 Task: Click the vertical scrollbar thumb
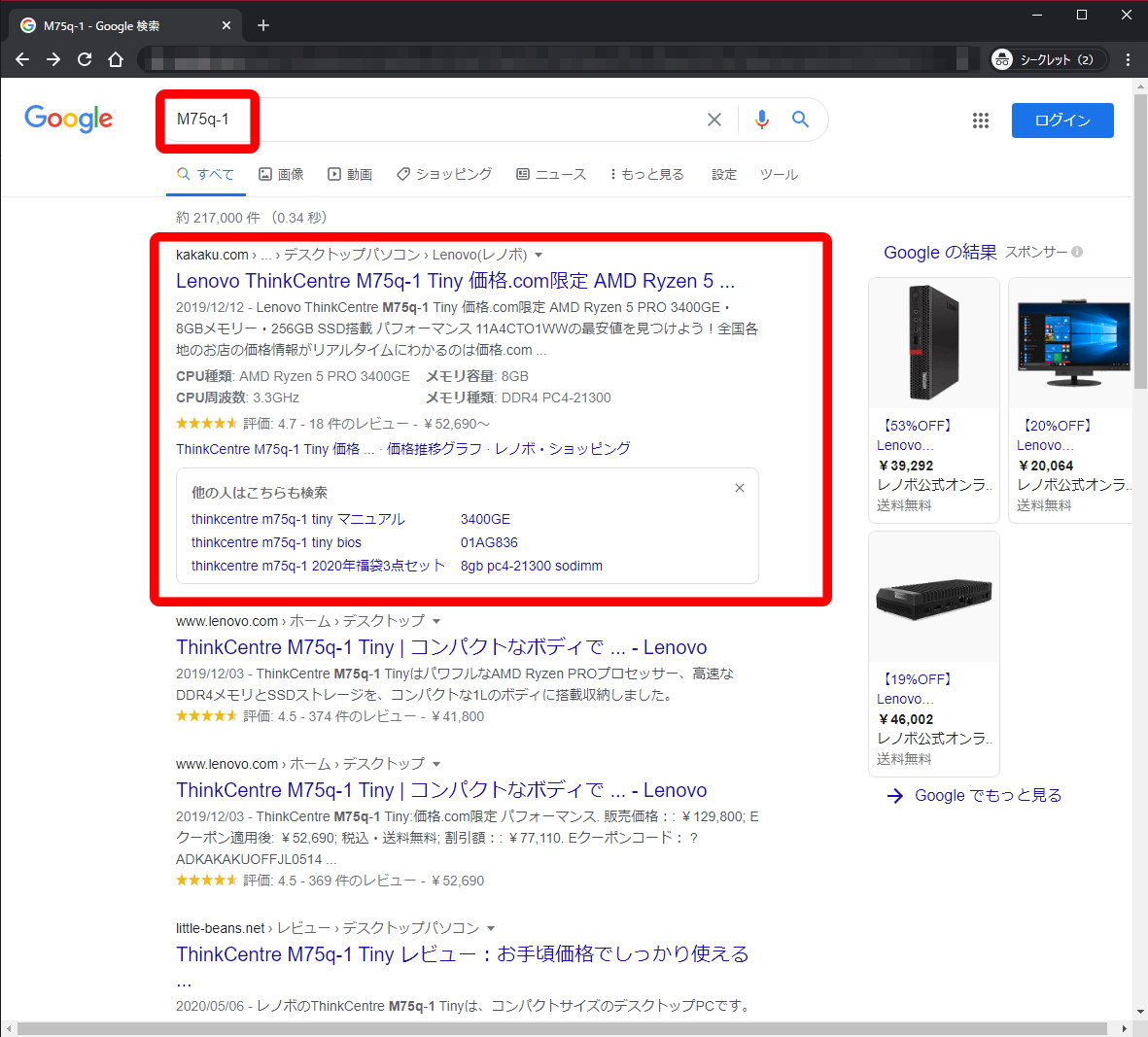[x=1140, y=241]
